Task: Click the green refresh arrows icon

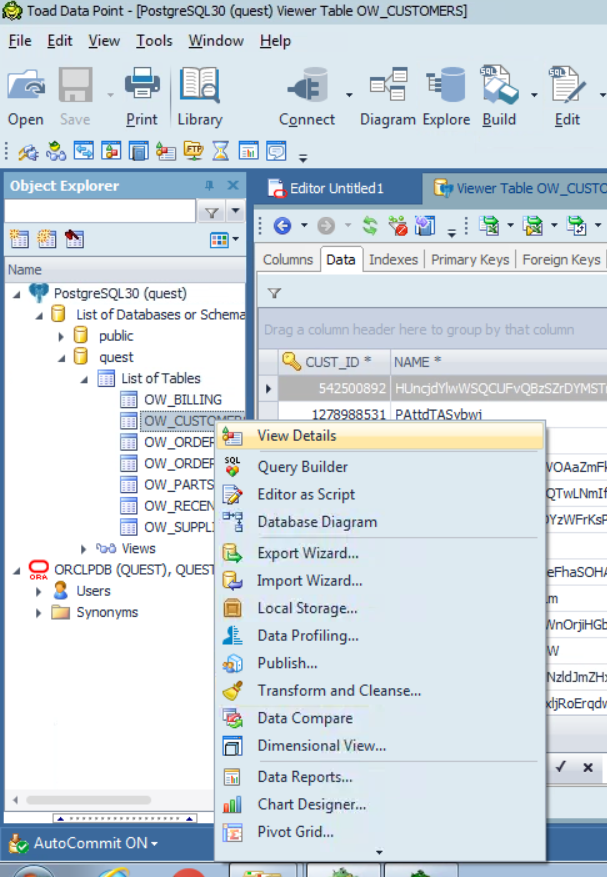Action: point(370,226)
